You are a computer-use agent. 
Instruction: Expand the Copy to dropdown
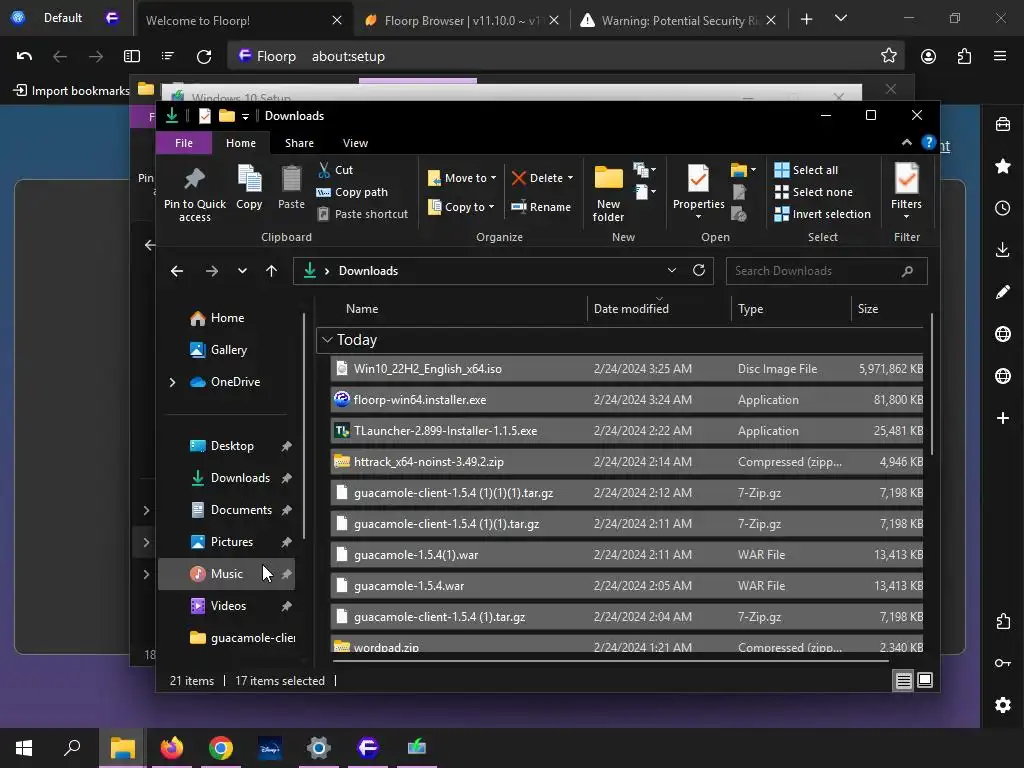click(462, 207)
